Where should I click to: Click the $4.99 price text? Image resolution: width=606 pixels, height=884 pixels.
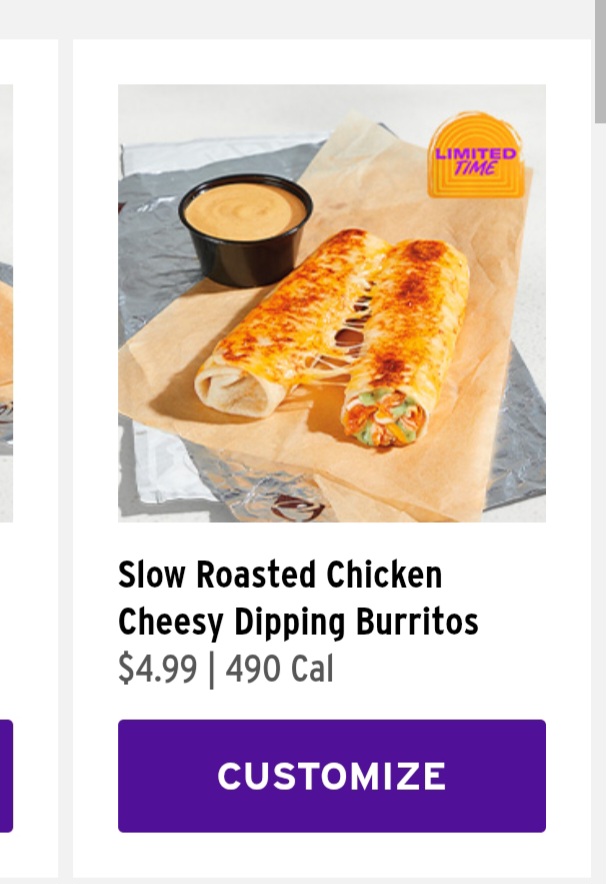(x=158, y=669)
